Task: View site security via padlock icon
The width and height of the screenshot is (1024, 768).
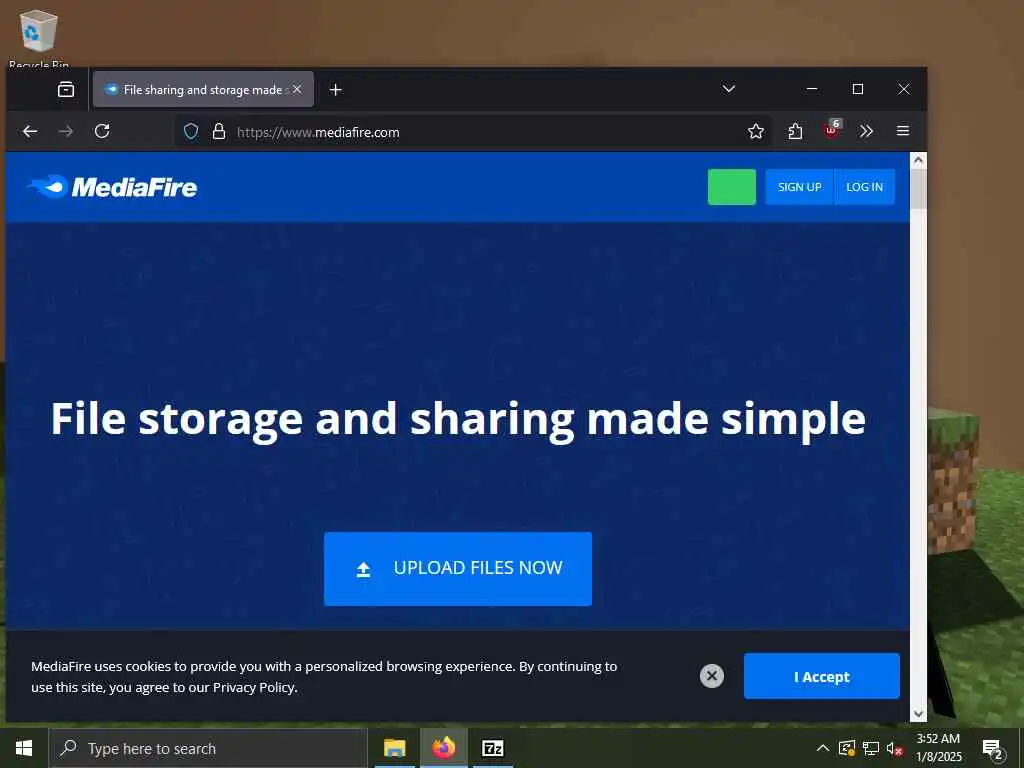Action: 219,132
